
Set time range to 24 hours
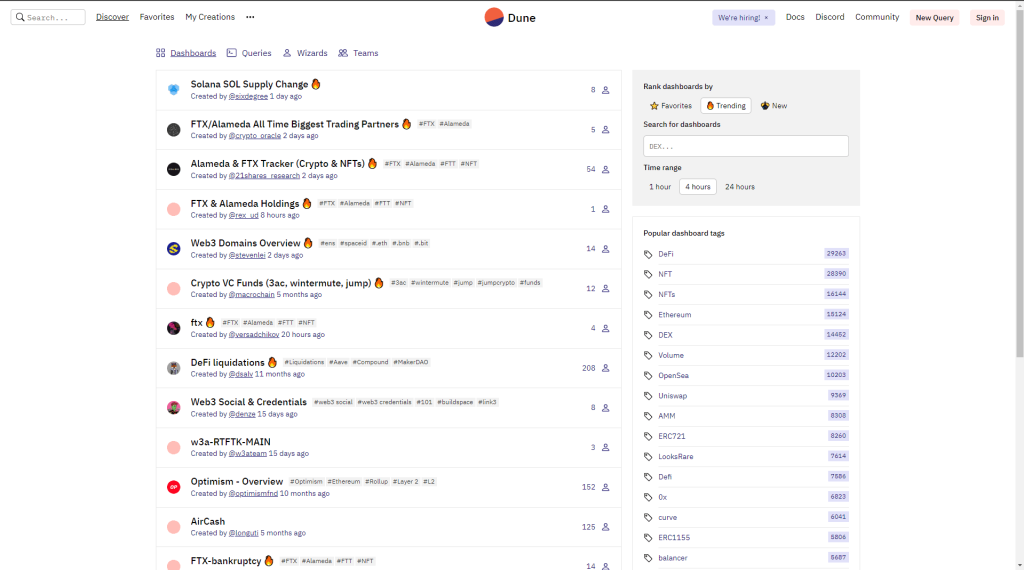pos(740,187)
